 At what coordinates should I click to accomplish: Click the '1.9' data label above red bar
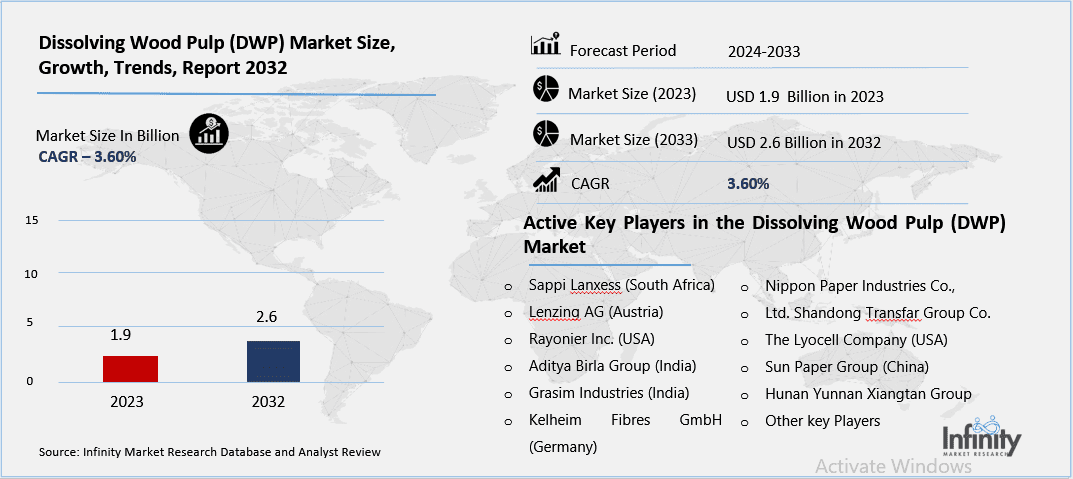click(x=120, y=335)
